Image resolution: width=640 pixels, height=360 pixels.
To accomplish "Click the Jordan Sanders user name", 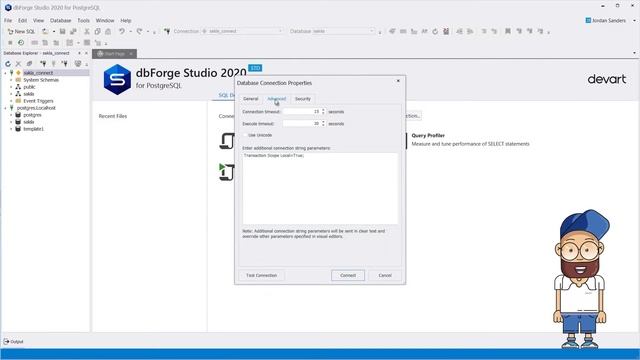I will [x=609, y=20].
